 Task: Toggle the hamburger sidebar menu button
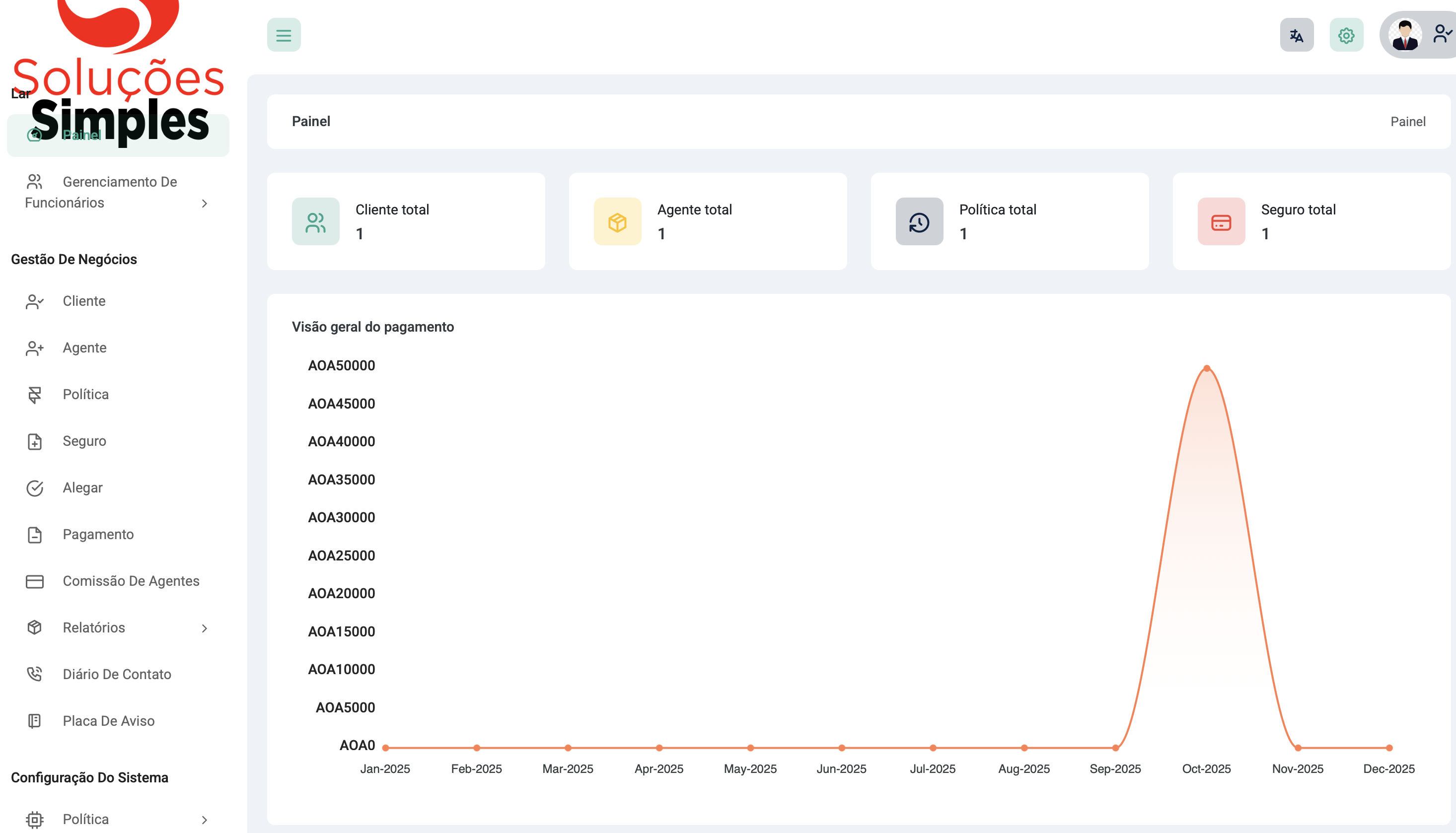(x=283, y=35)
